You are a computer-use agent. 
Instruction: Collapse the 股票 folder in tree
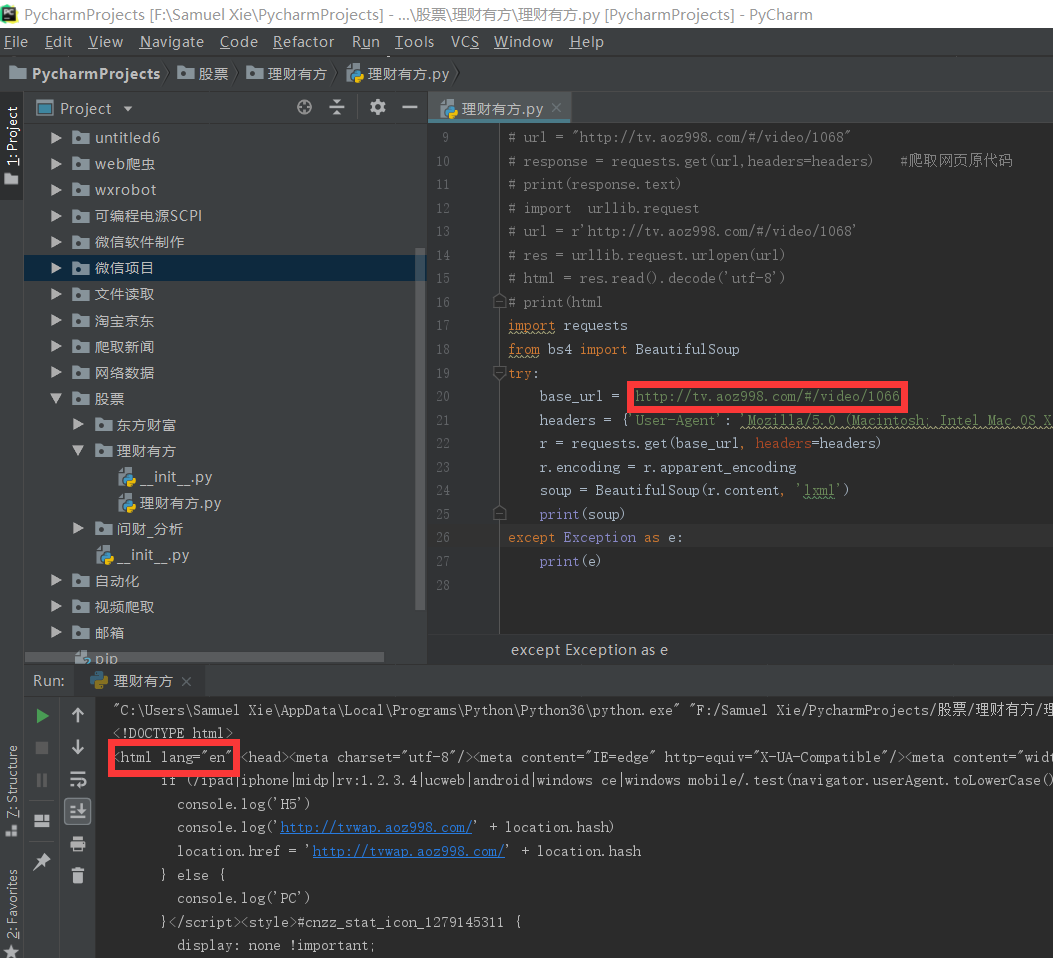[x=57, y=399]
